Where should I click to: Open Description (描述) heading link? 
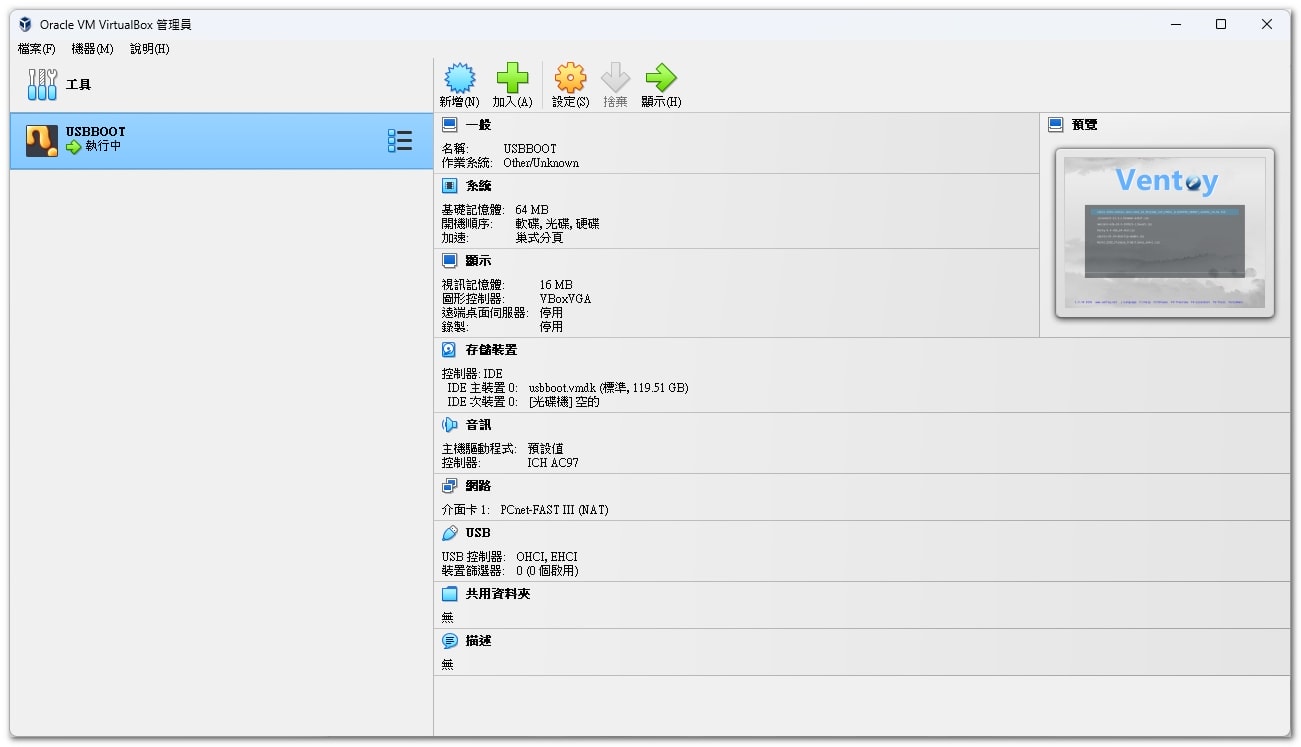pyautogui.click(x=478, y=641)
